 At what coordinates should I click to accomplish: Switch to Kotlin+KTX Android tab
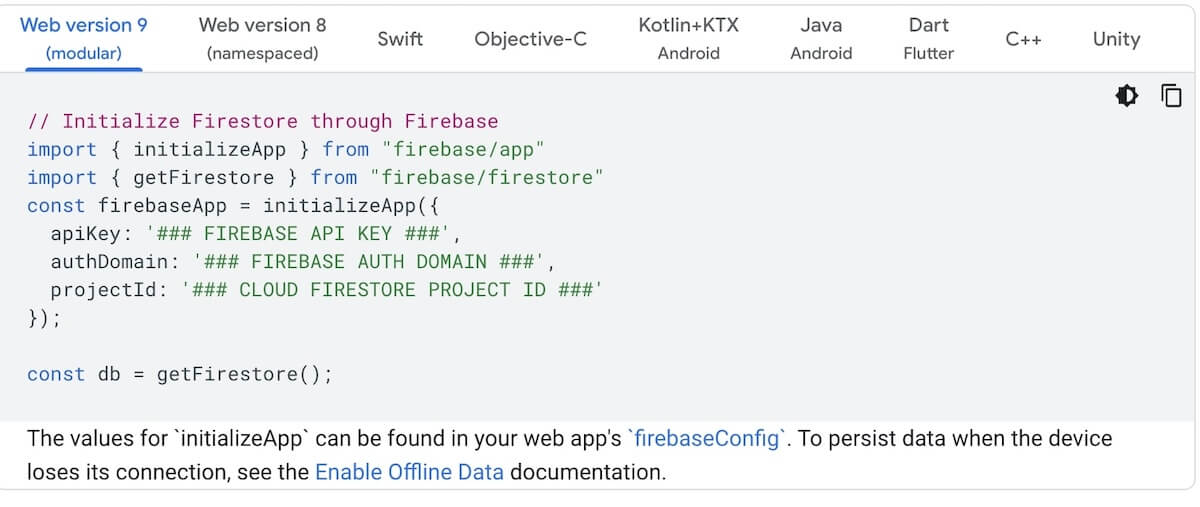(688, 38)
